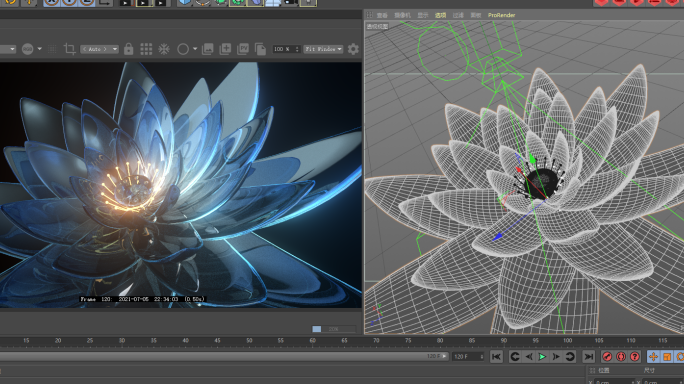684x384 pixels.
Task: Open the 过滤 viewport menu
Action: [458, 15]
